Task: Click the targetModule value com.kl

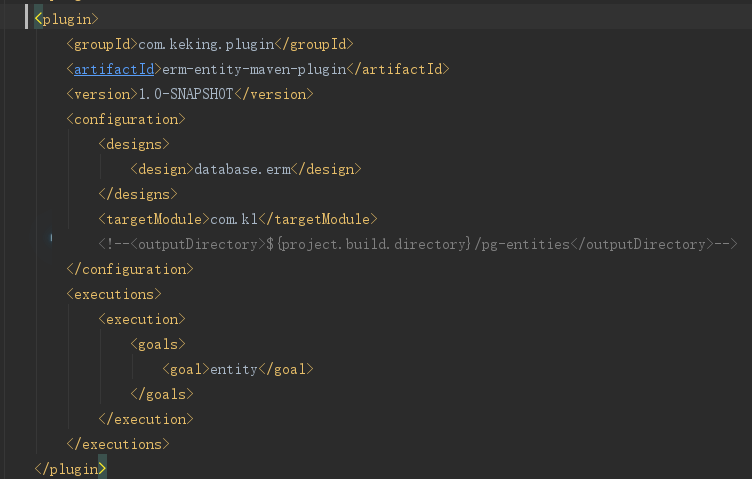Action: tap(234, 219)
